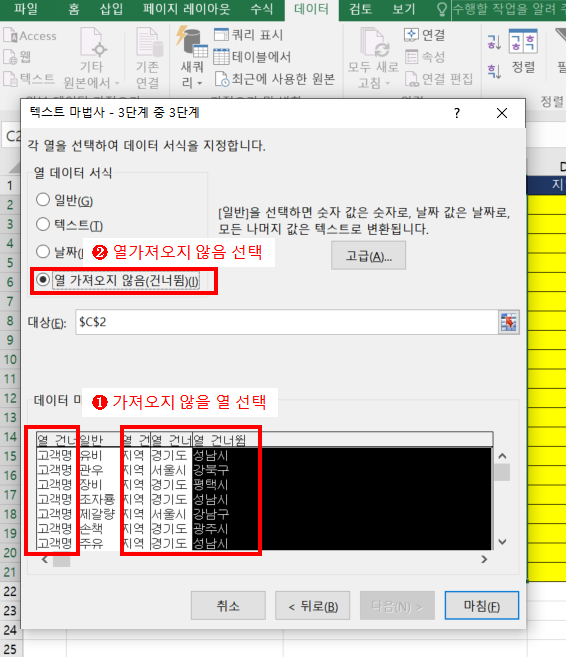Image resolution: width=566 pixels, height=657 pixels.
Task: Switch to the 홈 tab
Action: coord(74,9)
